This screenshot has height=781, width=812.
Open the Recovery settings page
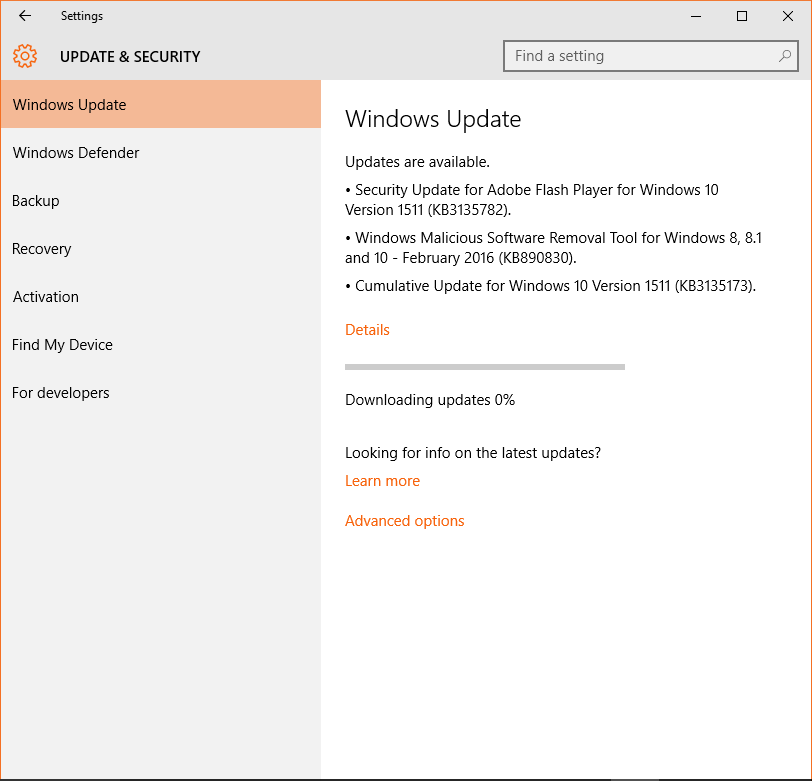pyautogui.click(x=161, y=249)
